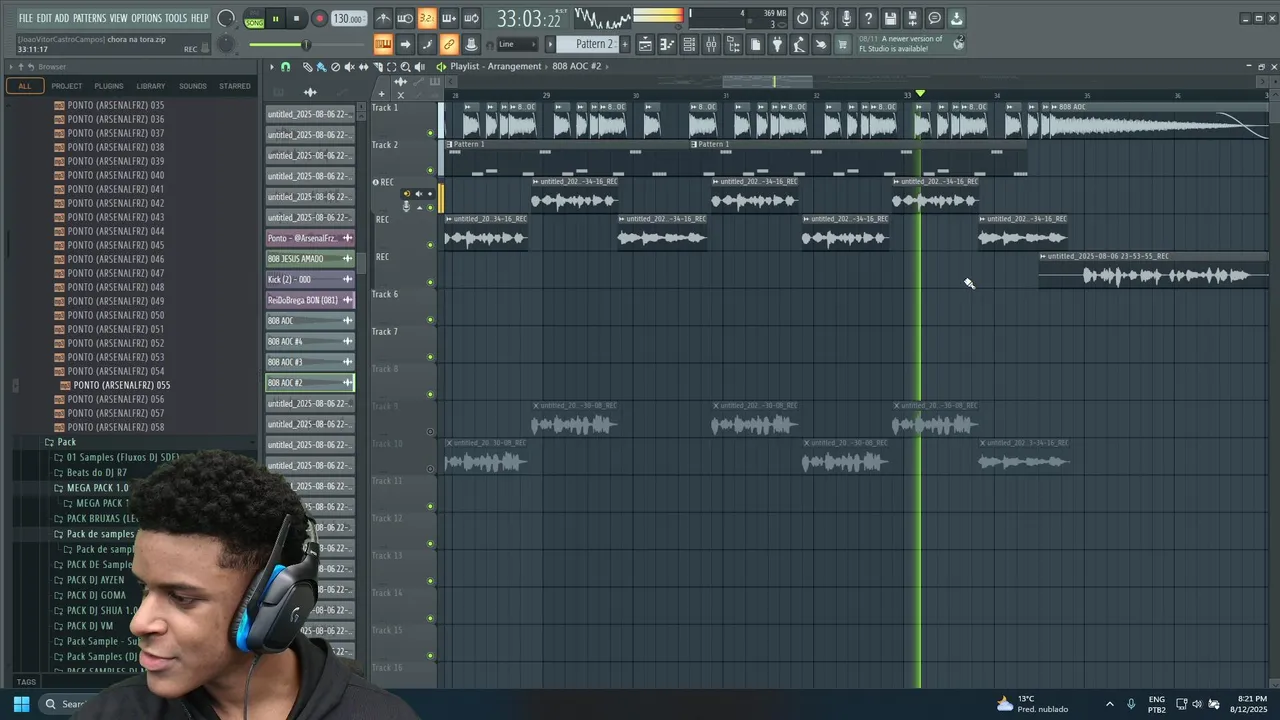The width and height of the screenshot is (1280, 720).
Task: Stop playback with the stop button
Action: tap(296, 19)
